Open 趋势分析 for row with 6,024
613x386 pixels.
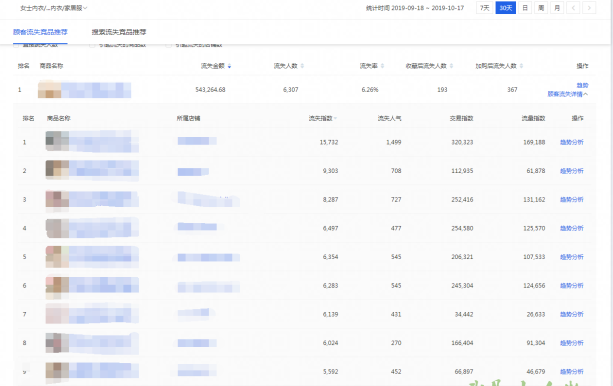pos(572,343)
